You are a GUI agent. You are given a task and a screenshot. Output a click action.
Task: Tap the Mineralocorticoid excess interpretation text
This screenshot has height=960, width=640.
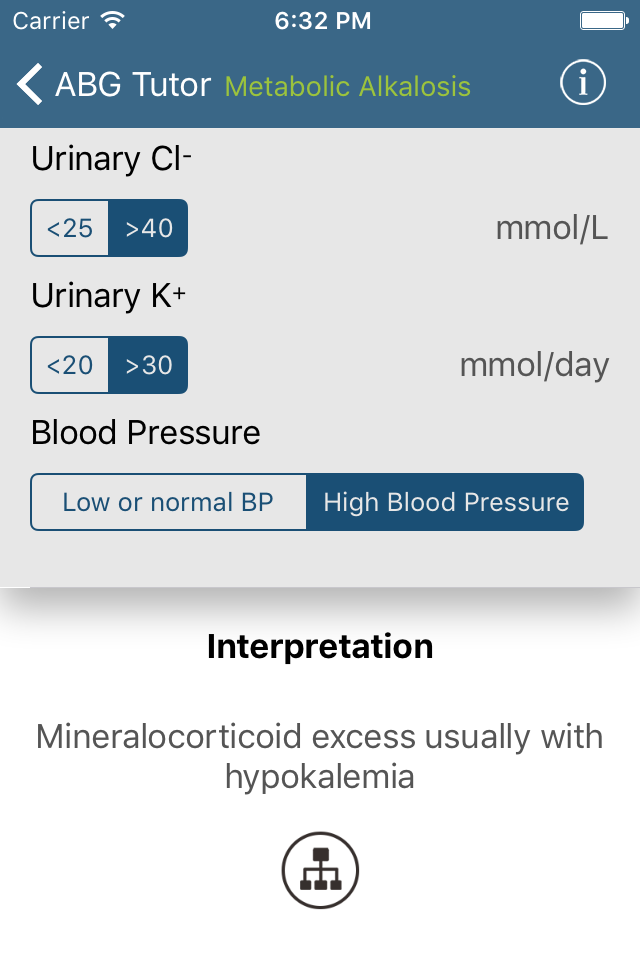pyautogui.click(x=320, y=756)
